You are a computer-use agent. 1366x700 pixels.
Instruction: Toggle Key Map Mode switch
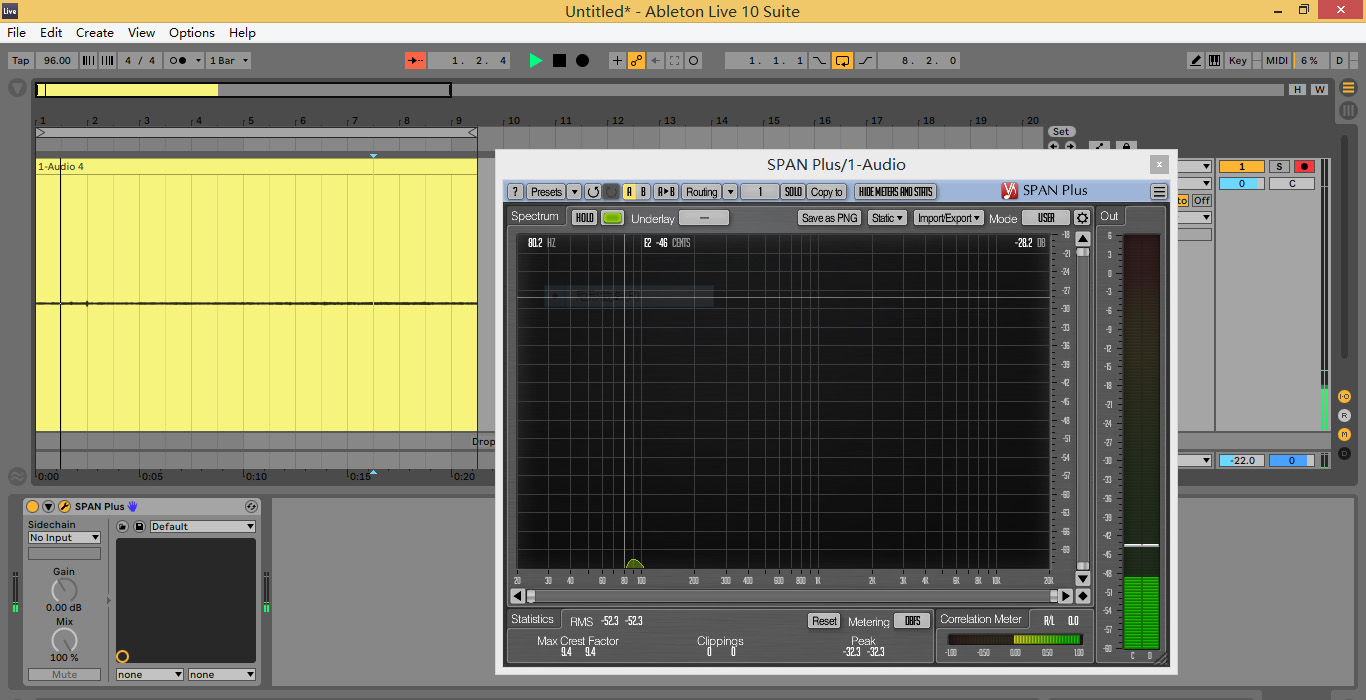point(1238,61)
